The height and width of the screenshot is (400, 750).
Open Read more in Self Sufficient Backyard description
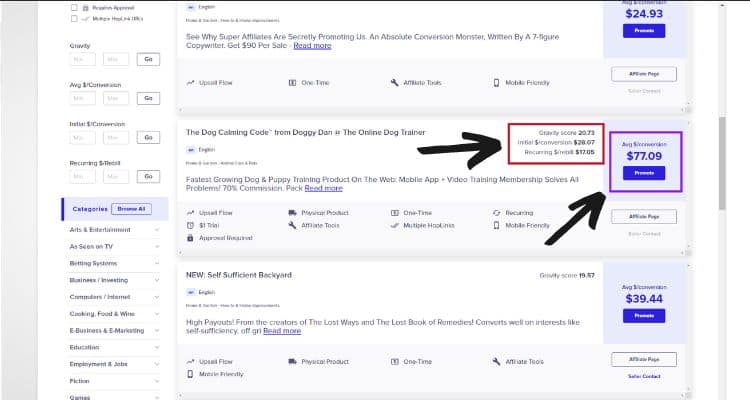point(282,331)
